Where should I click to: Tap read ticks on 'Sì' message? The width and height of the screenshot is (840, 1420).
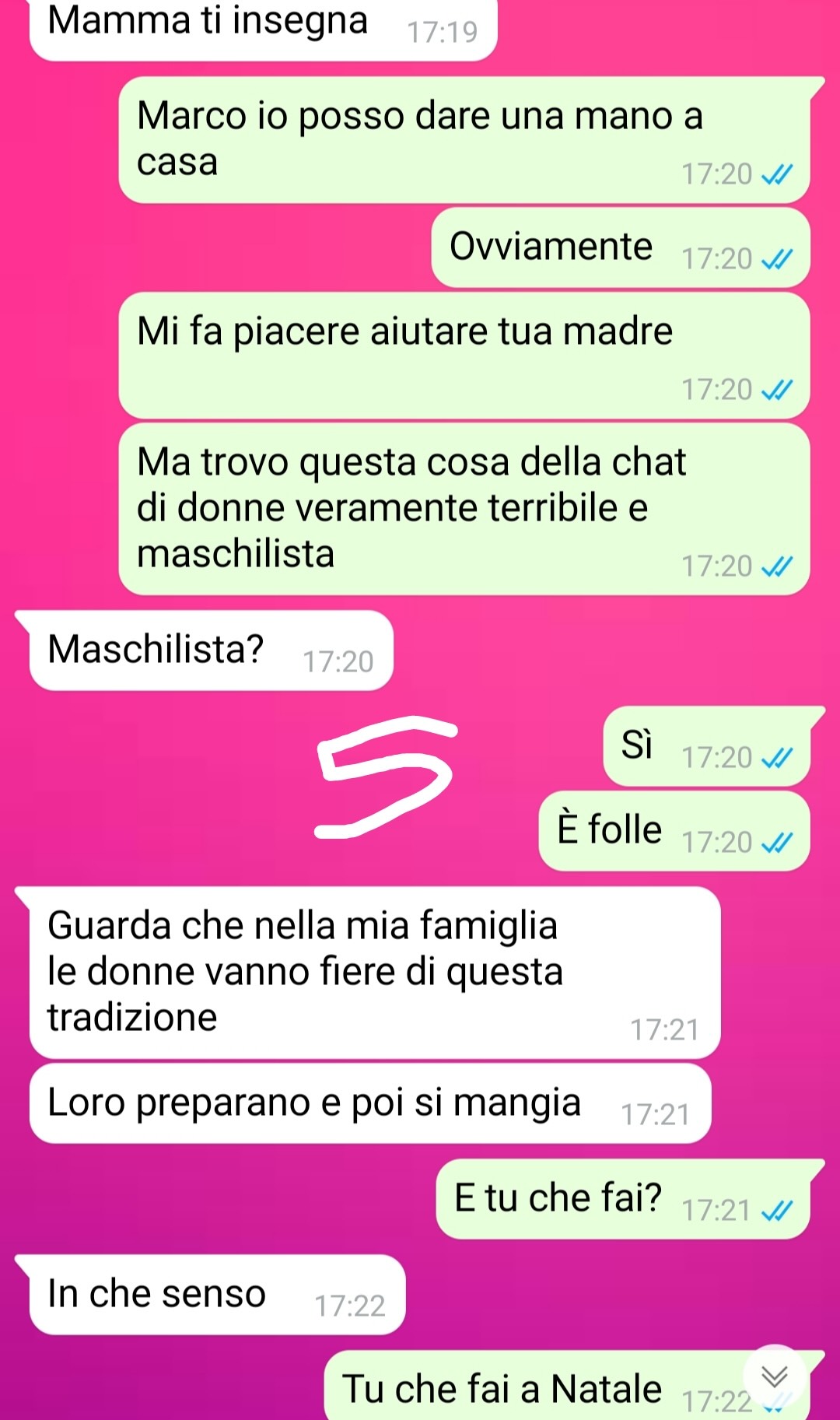776,757
